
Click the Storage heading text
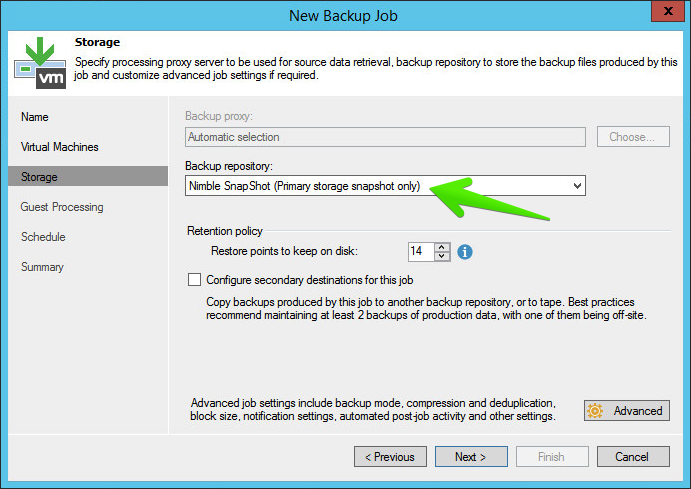click(97, 42)
